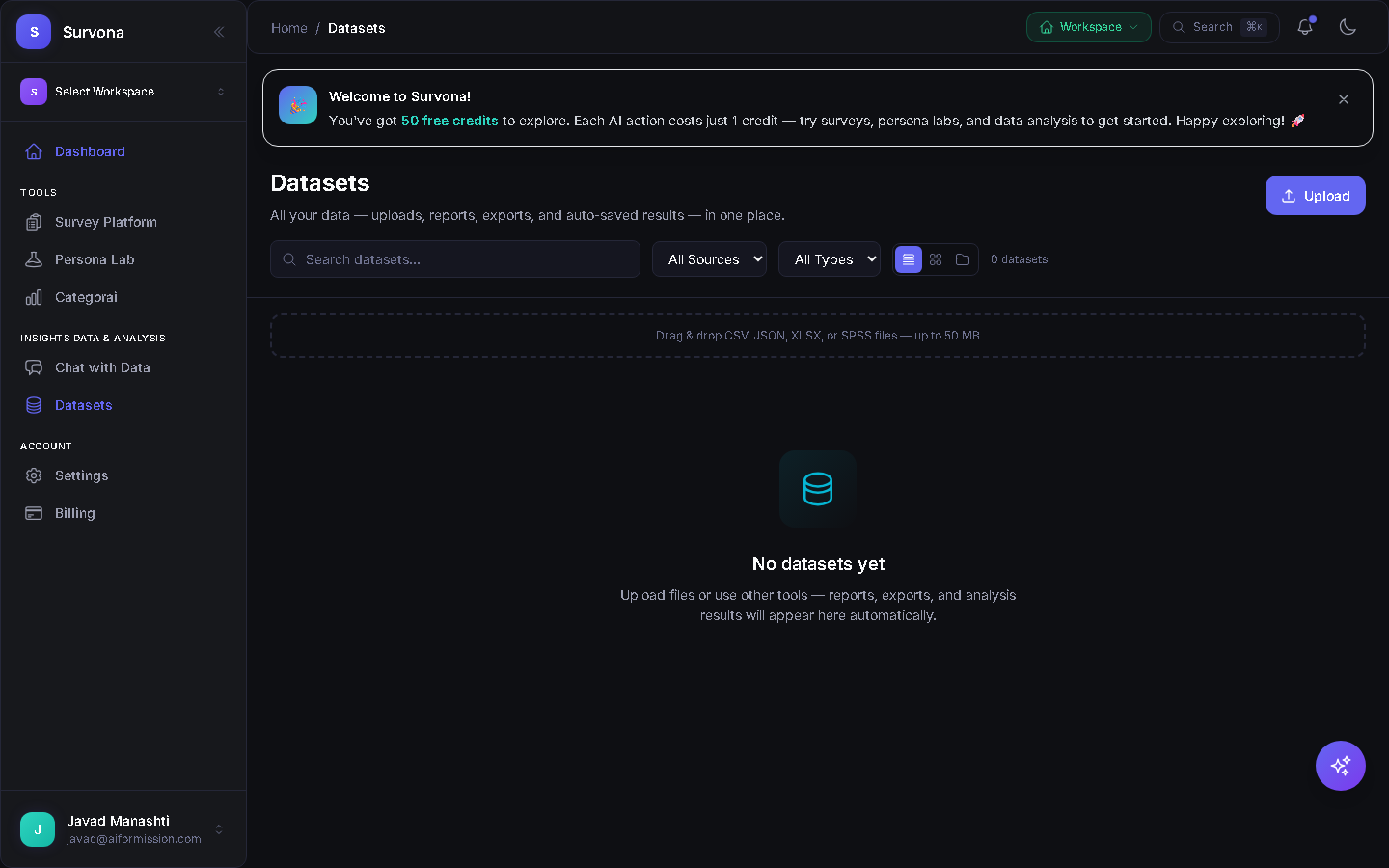Click the Upload button
Image resolution: width=1389 pixels, height=868 pixels.
pyautogui.click(x=1315, y=195)
